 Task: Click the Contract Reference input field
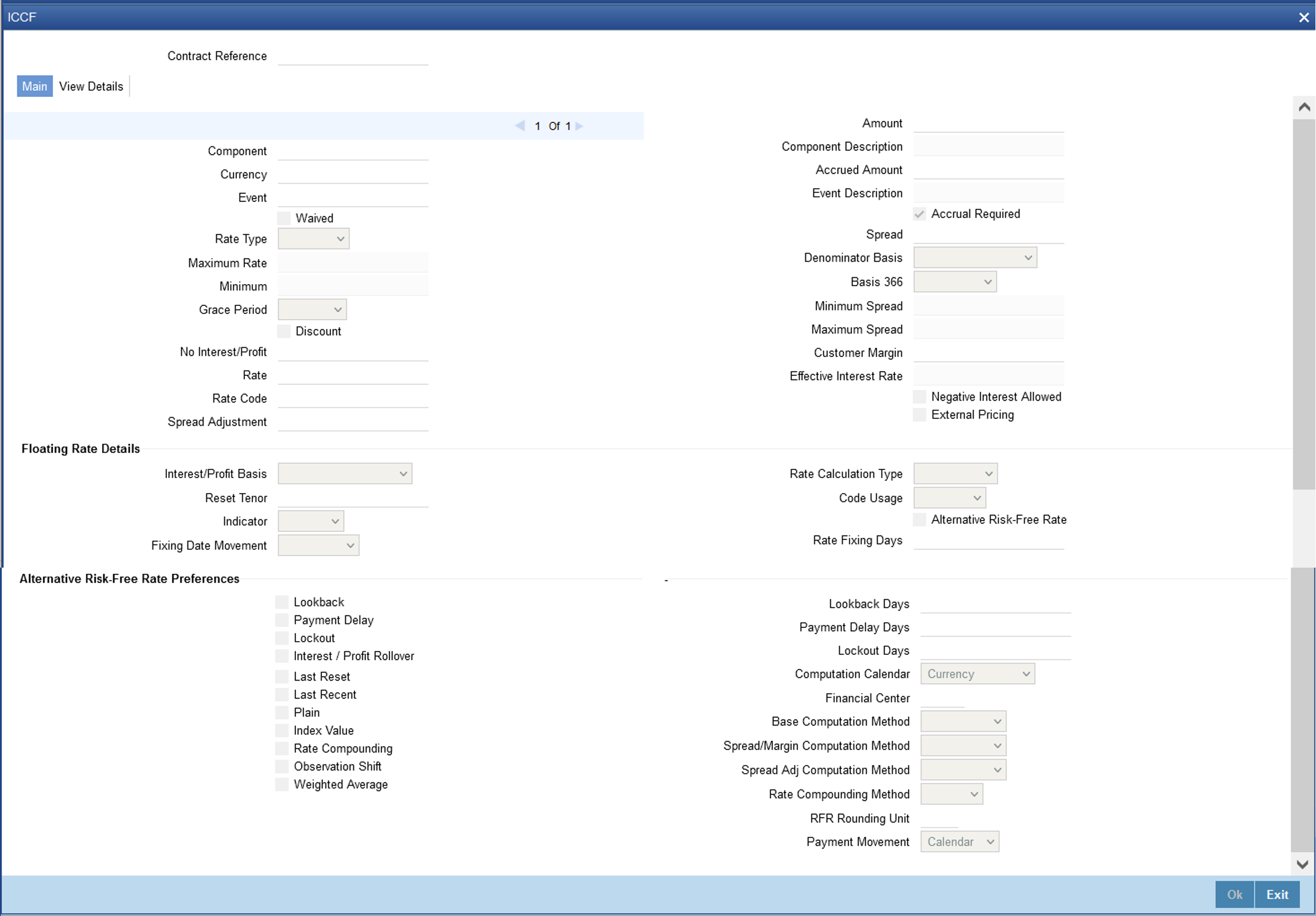pyautogui.click(x=353, y=56)
